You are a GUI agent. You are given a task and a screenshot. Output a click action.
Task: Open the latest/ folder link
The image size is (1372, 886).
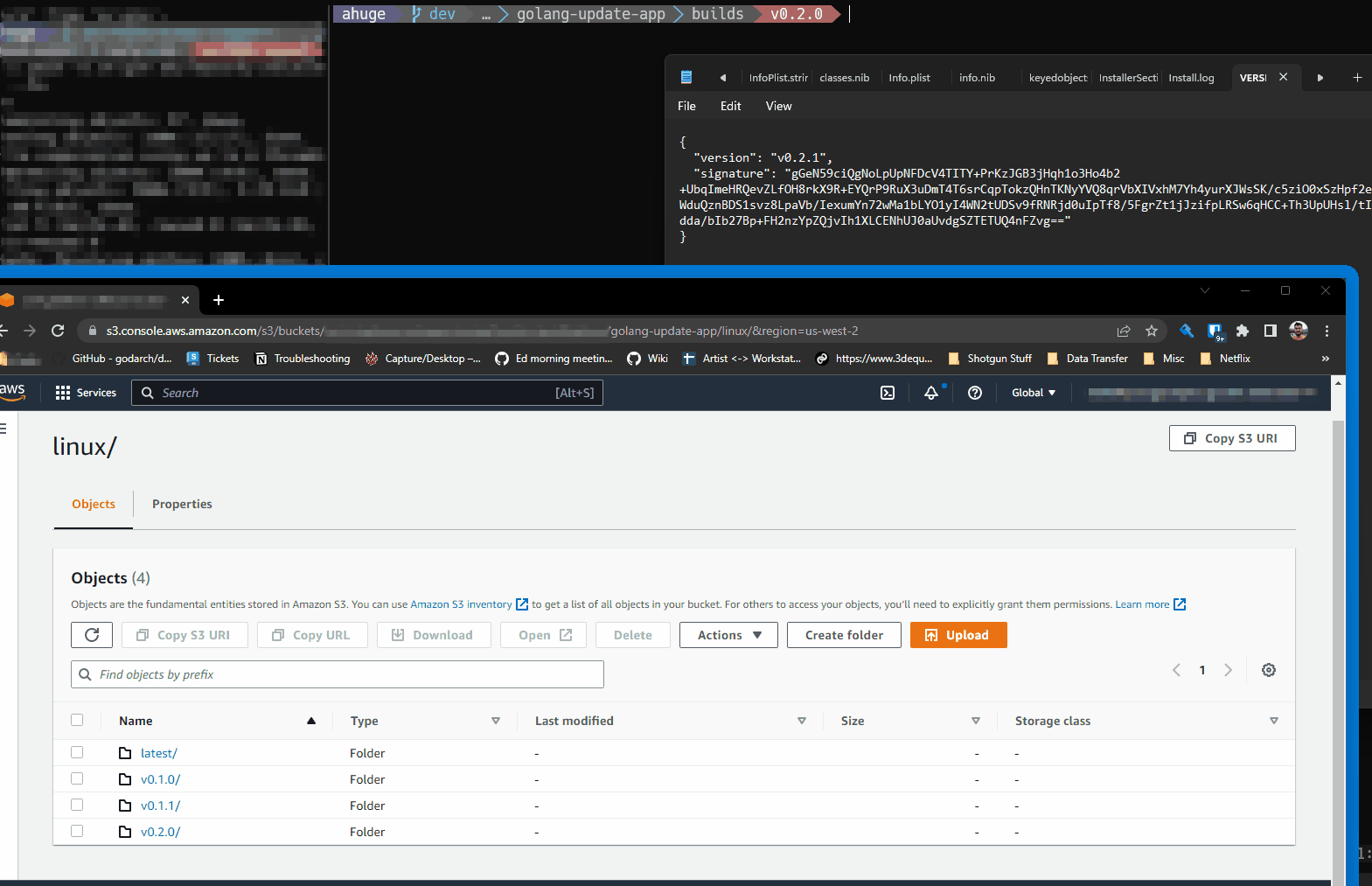pyautogui.click(x=159, y=753)
